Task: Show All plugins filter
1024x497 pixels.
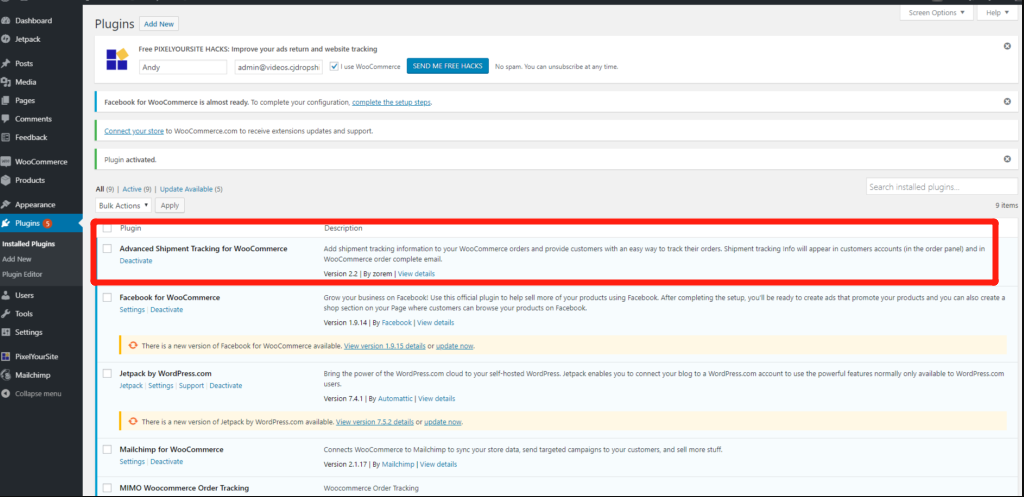Action: (x=100, y=189)
